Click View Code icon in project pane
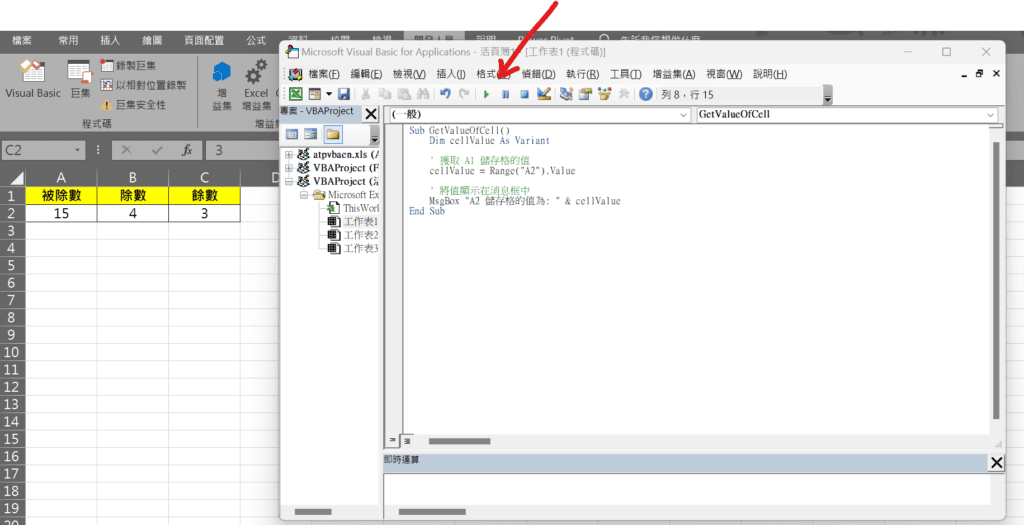Screen dimensions: 1024x525 (x=293, y=134)
